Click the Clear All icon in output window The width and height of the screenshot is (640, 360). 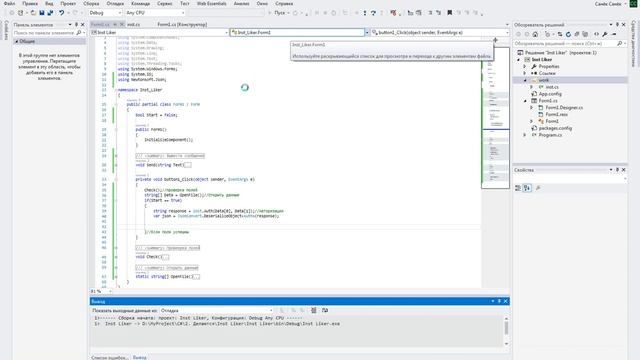(313, 311)
